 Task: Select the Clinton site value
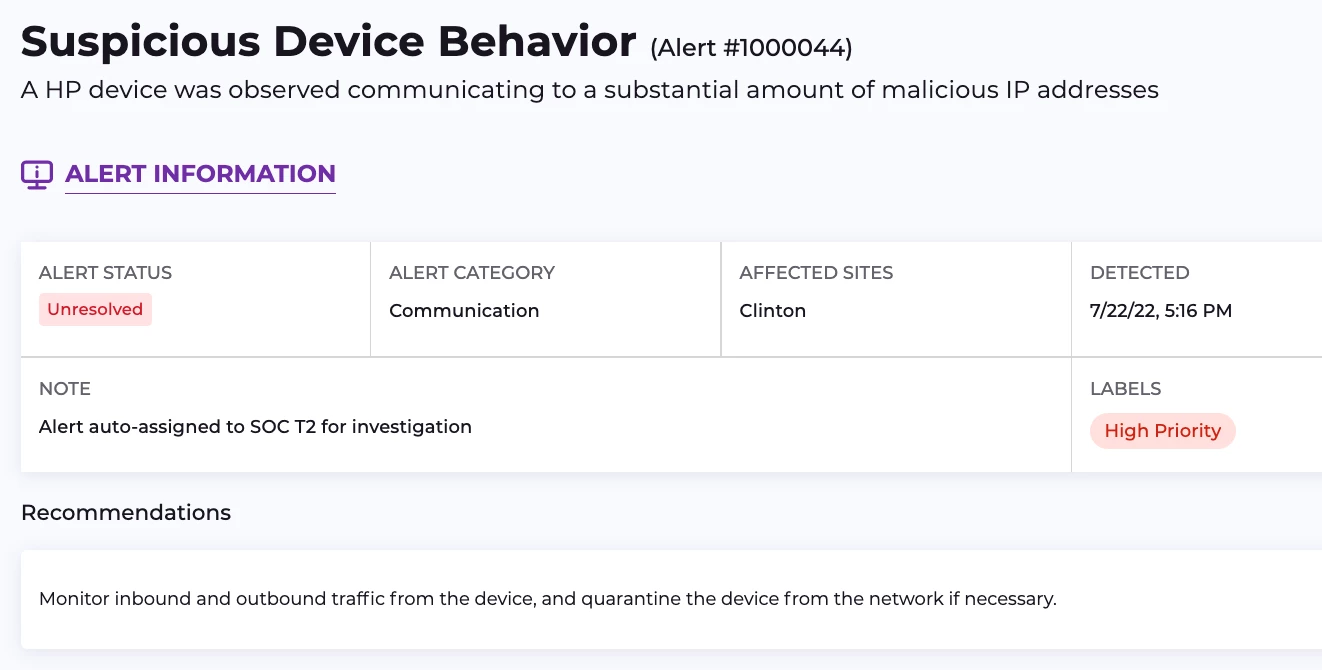(772, 311)
